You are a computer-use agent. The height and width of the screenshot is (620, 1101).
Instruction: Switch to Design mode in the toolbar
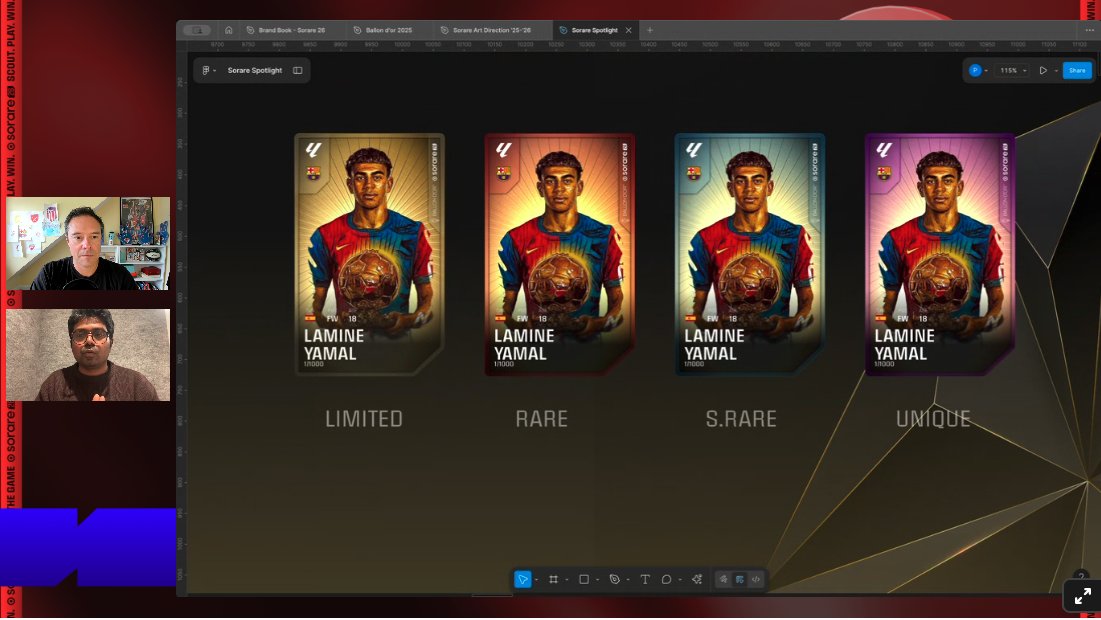(739, 579)
